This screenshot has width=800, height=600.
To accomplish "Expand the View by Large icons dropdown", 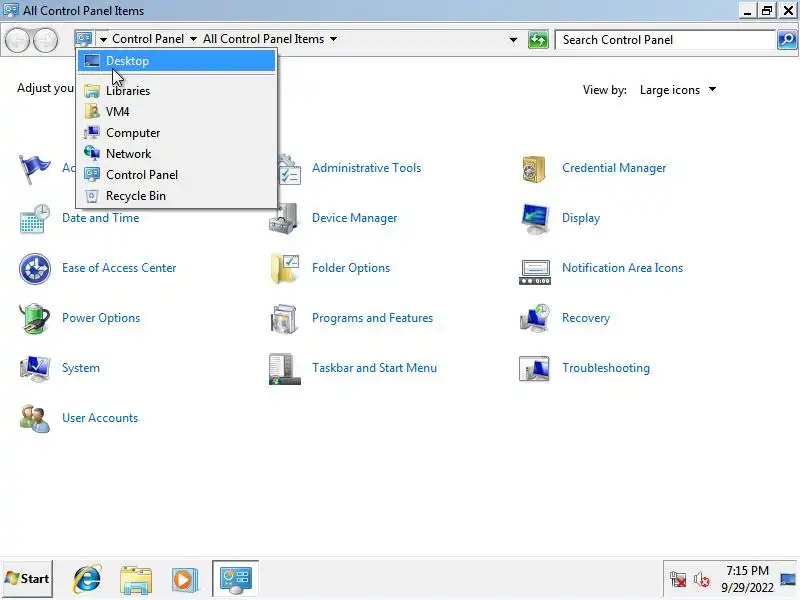I will 678,90.
